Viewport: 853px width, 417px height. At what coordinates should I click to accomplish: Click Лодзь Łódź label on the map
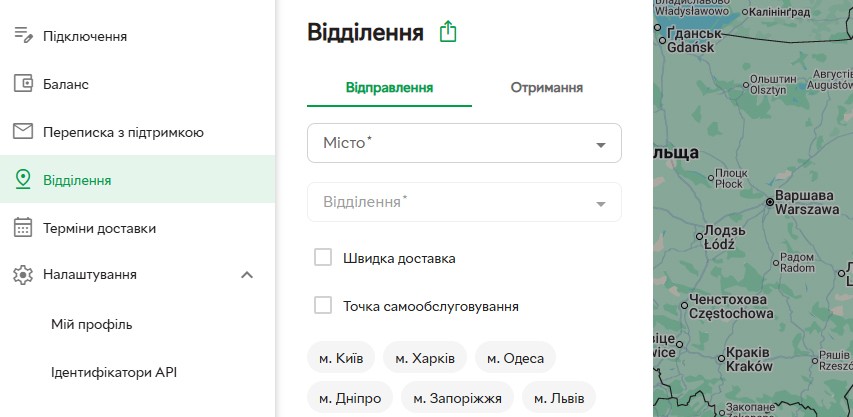click(724, 237)
